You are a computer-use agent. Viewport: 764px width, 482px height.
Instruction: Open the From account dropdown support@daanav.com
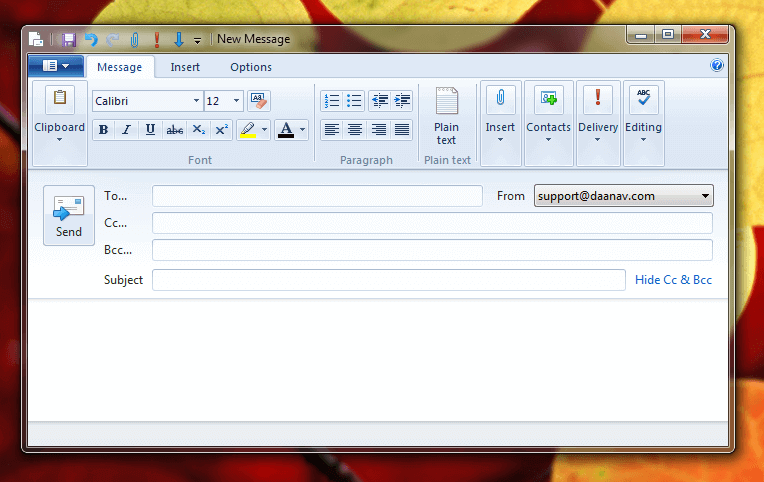pyautogui.click(x=624, y=196)
